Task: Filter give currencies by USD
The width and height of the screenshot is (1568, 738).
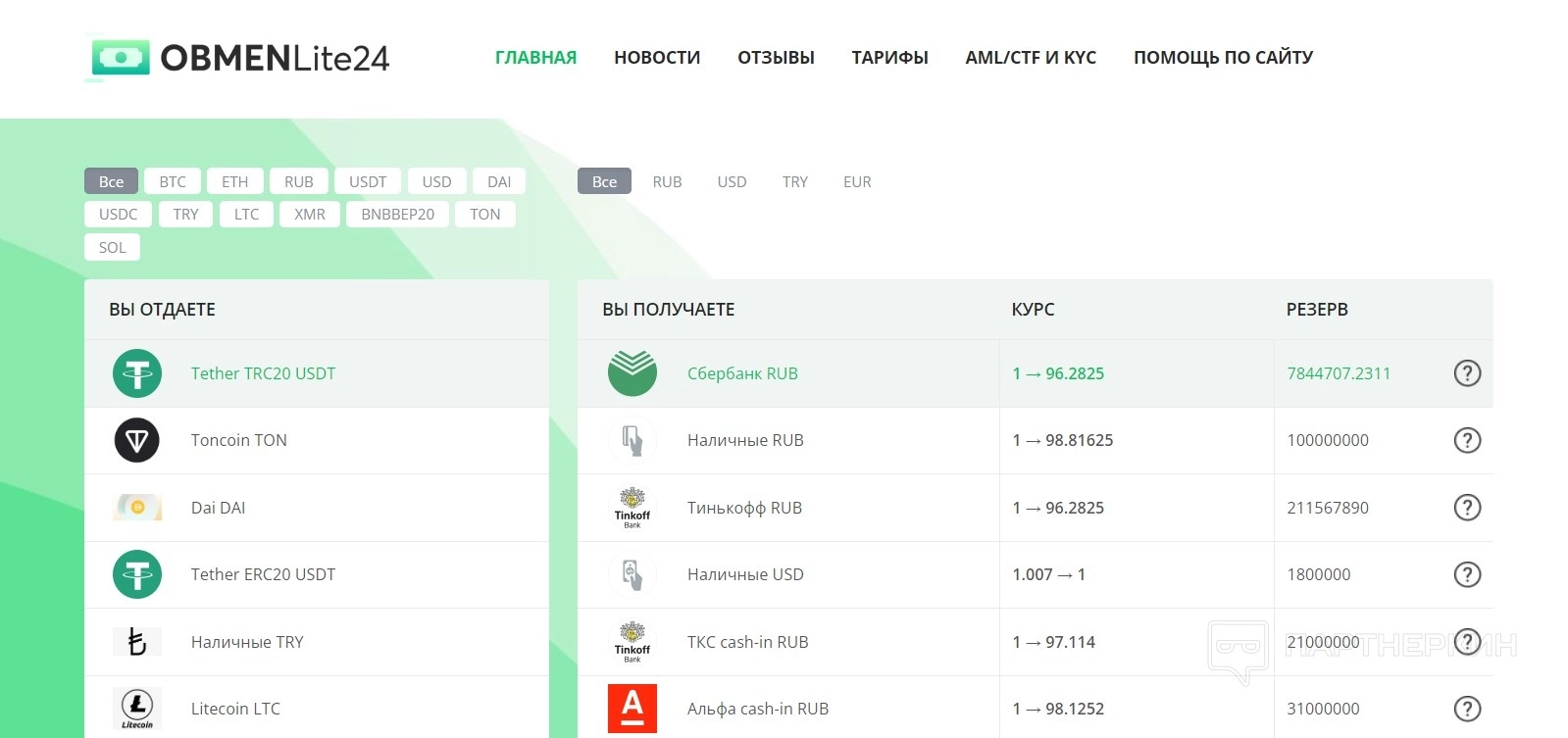Action: click(x=436, y=181)
